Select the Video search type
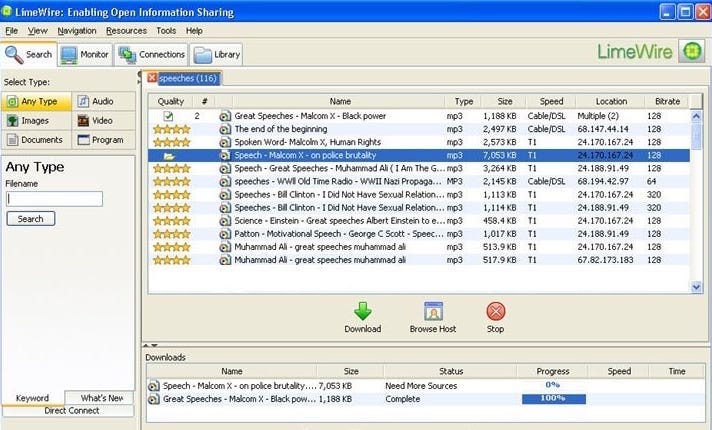This screenshot has width=712, height=430. point(104,121)
